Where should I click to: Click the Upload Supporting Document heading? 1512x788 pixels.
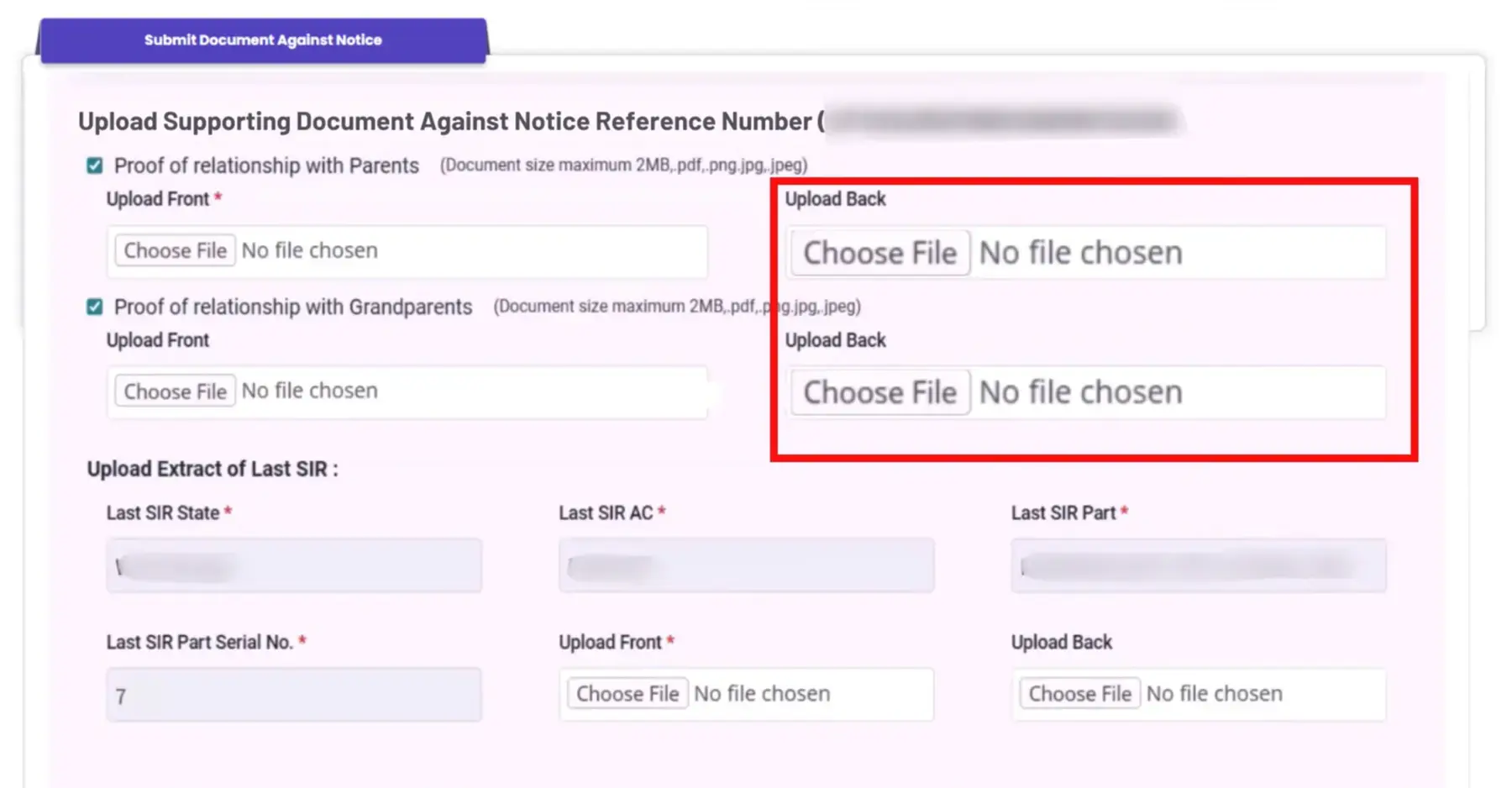(x=451, y=122)
